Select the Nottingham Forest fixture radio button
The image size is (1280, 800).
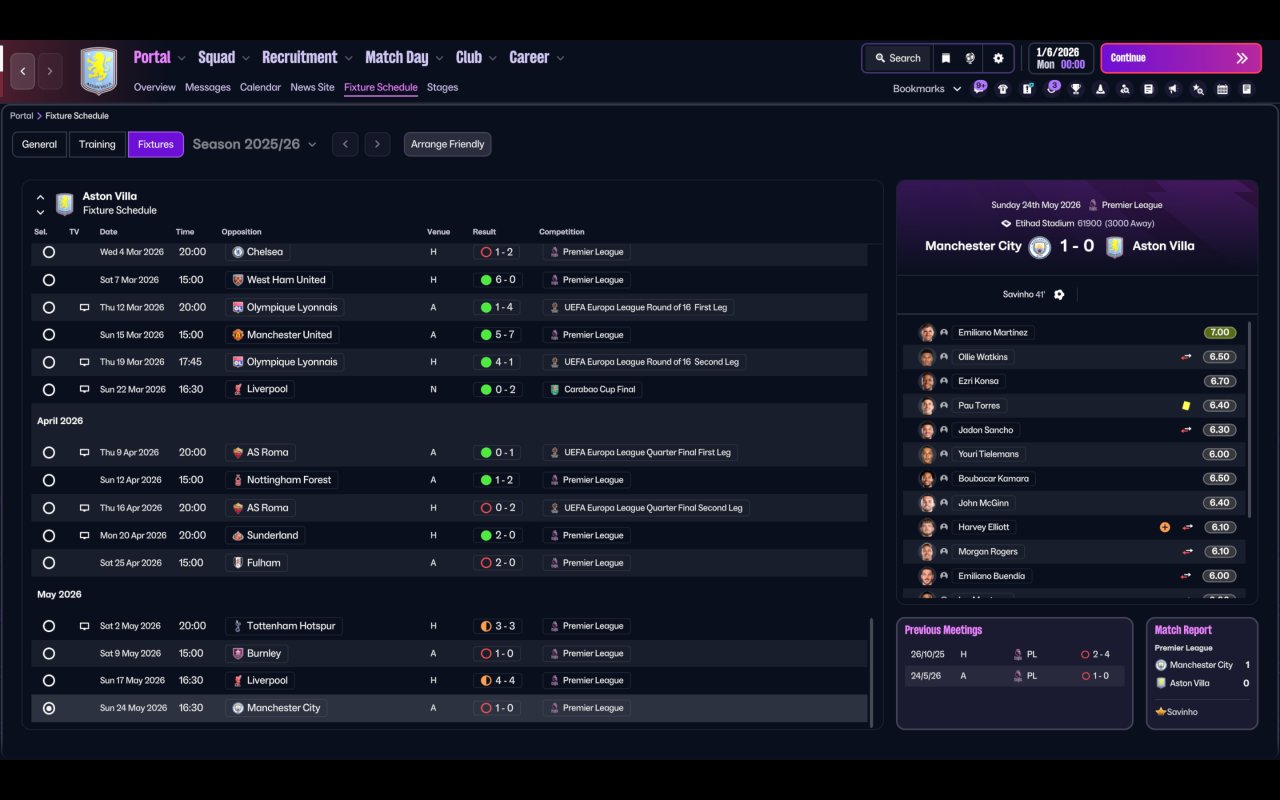[x=49, y=480]
